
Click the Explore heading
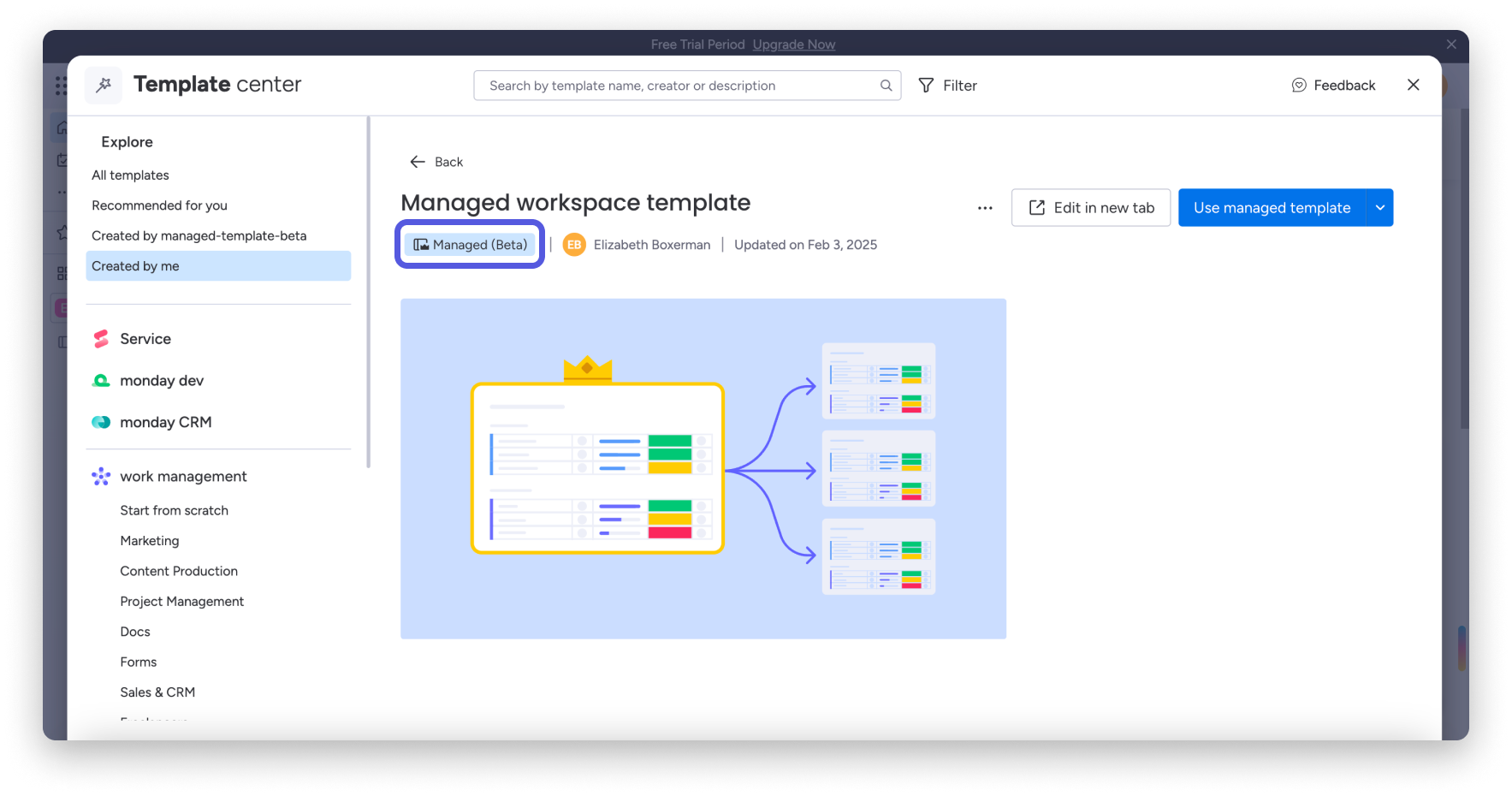click(127, 142)
